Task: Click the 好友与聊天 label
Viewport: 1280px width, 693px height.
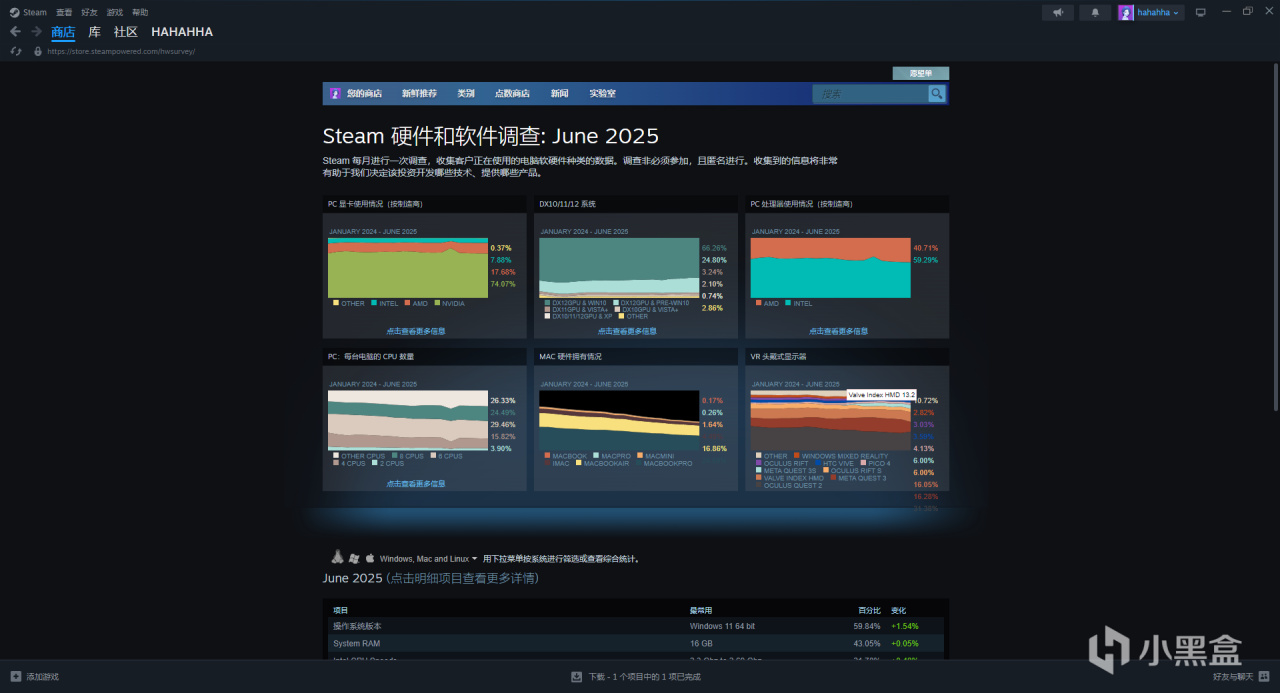Action: point(1232,677)
